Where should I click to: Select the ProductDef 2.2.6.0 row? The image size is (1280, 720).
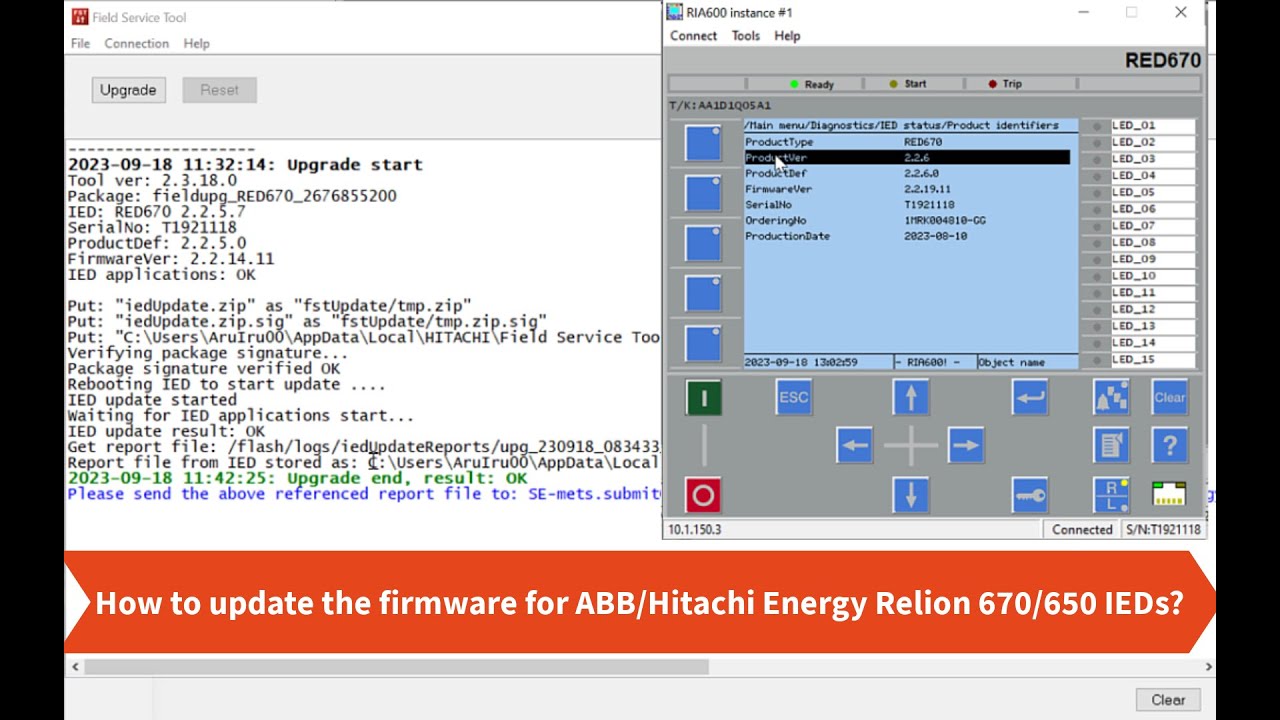pos(907,173)
